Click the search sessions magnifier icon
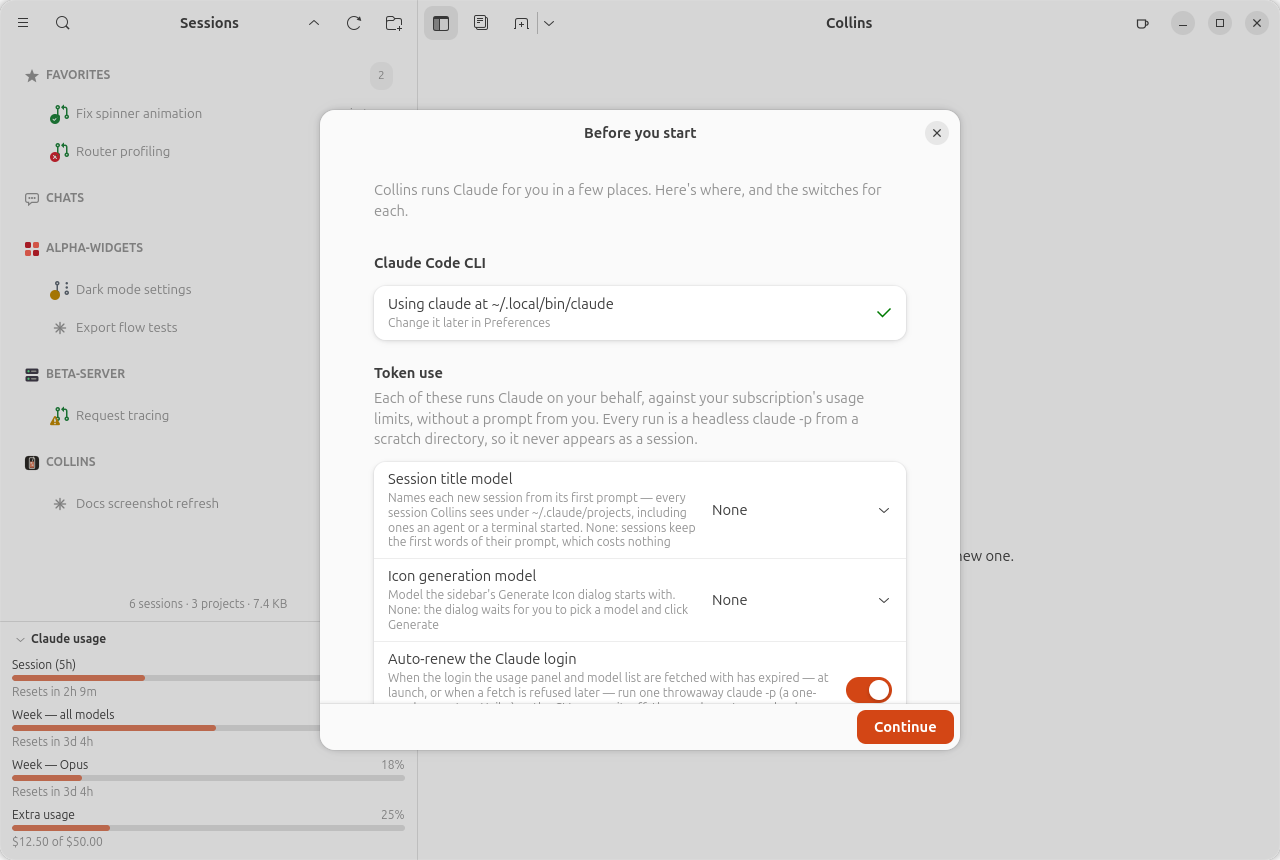1280x860 pixels. tap(63, 23)
